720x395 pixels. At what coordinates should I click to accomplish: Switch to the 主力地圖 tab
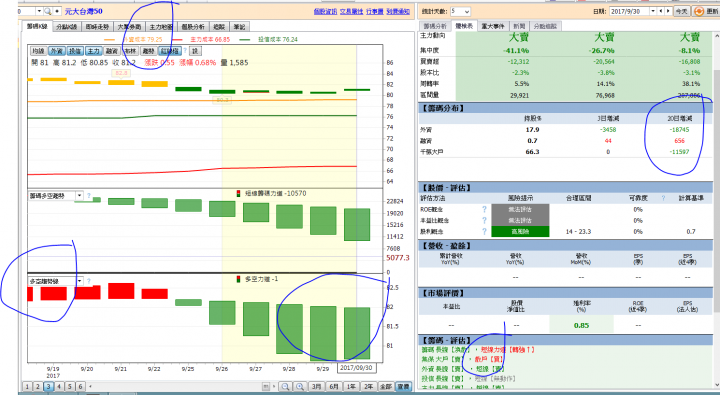(161, 27)
